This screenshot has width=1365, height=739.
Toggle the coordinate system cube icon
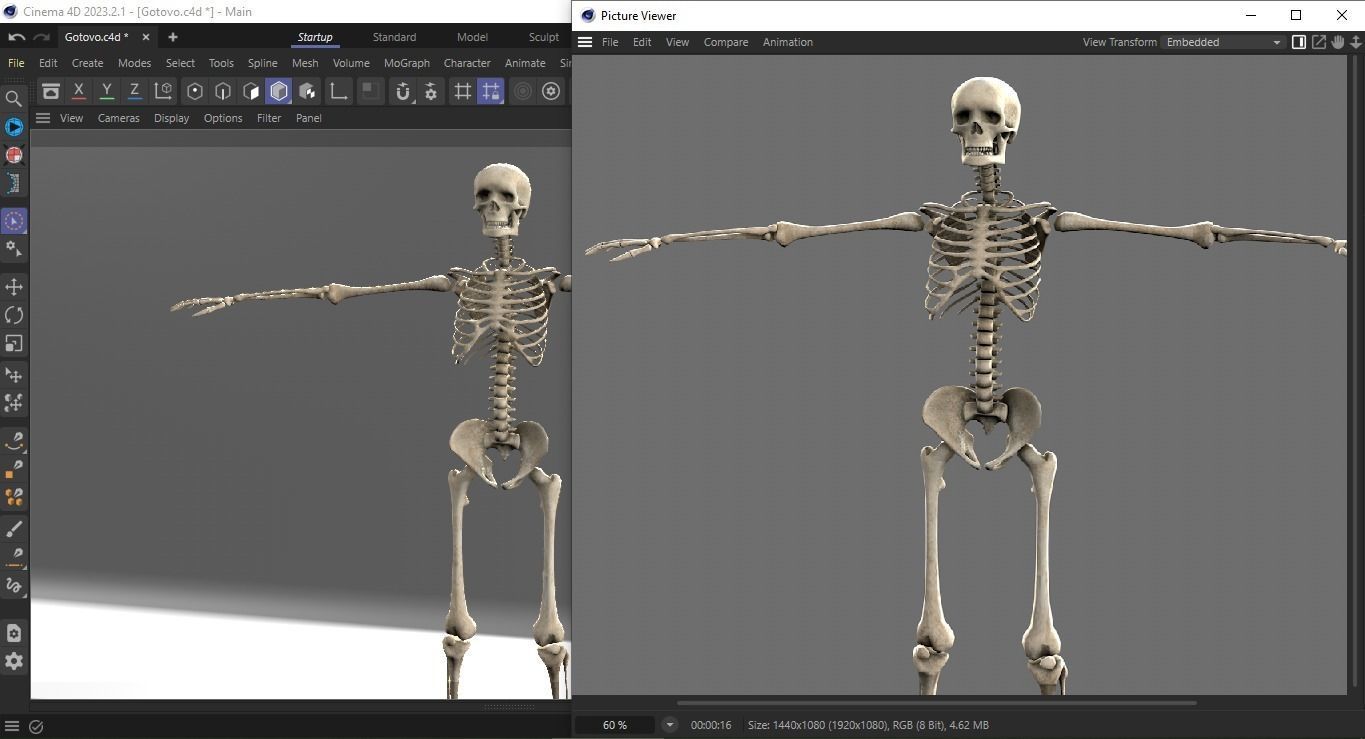click(x=163, y=91)
